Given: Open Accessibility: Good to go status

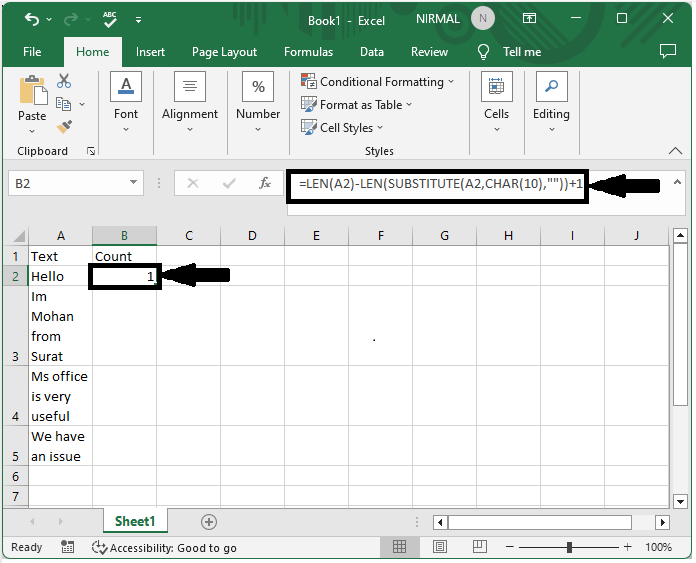Looking at the screenshot, I should tap(164, 547).
